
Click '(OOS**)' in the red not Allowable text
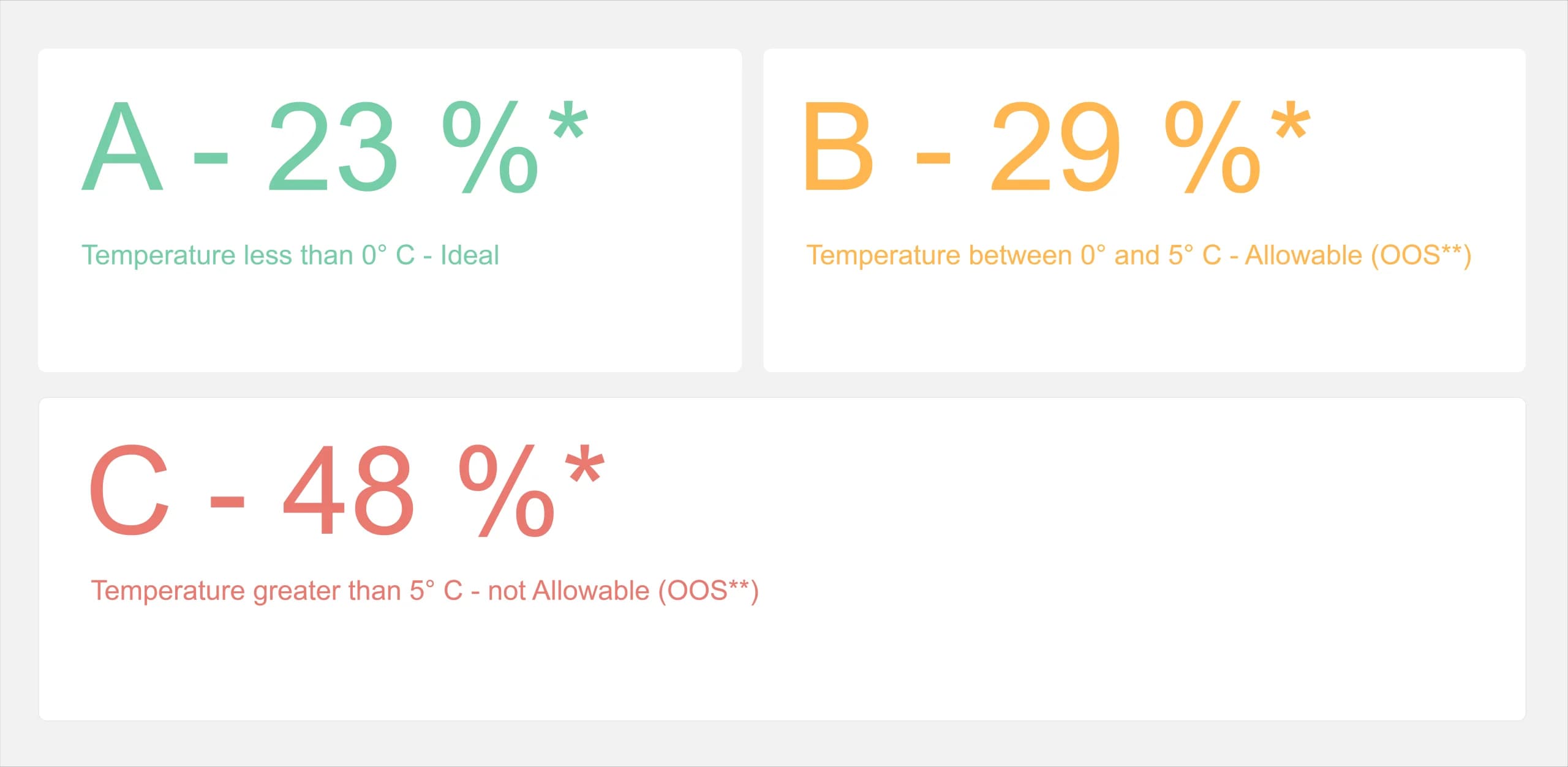coord(709,592)
